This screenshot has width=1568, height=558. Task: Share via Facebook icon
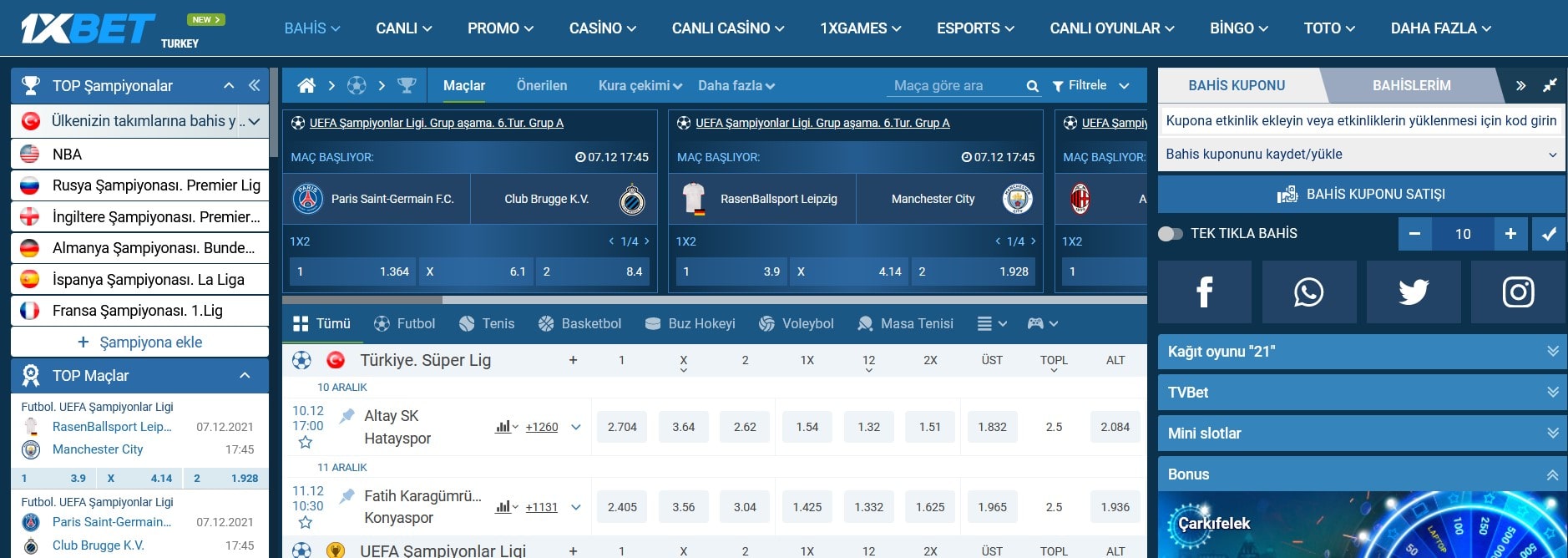click(1204, 292)
